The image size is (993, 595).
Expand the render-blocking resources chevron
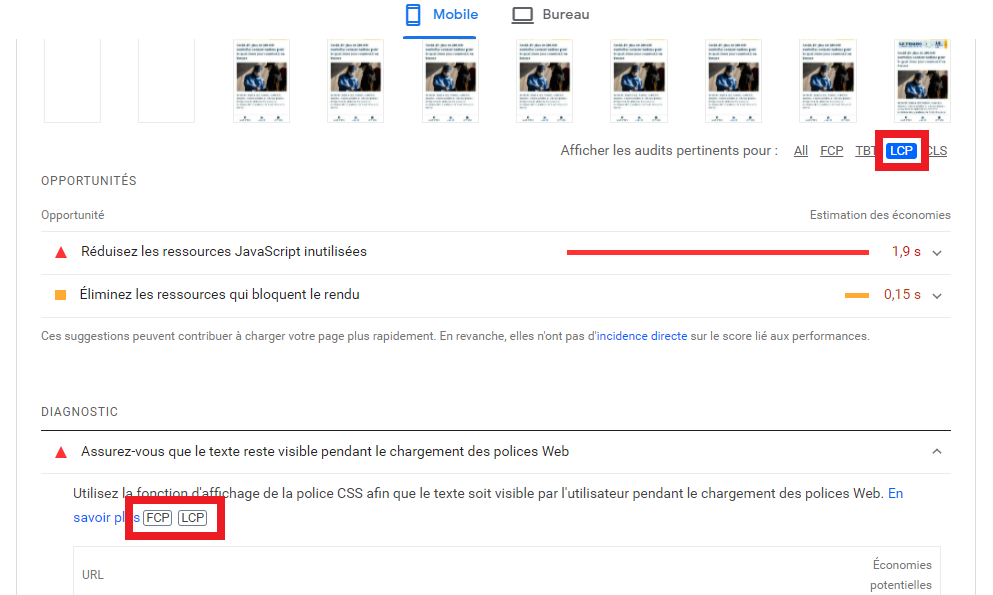pyautogui.click(x=937, y=296)
